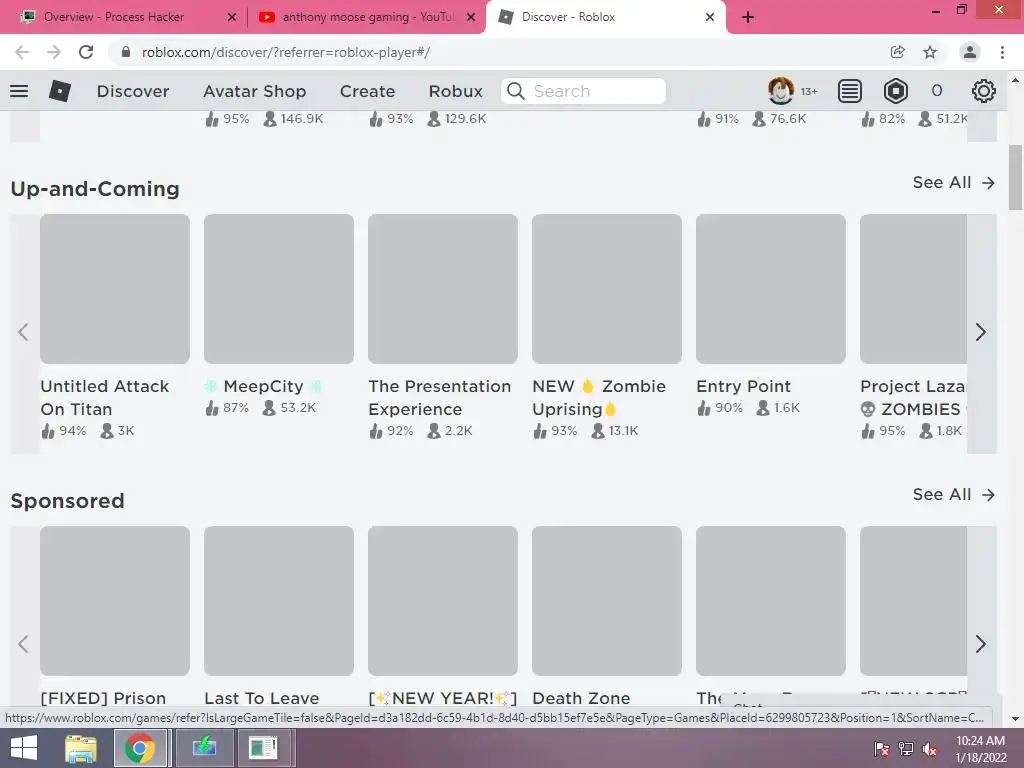
Task: Switch to Overview - Process Hacker tab
Action: (113, 17)
